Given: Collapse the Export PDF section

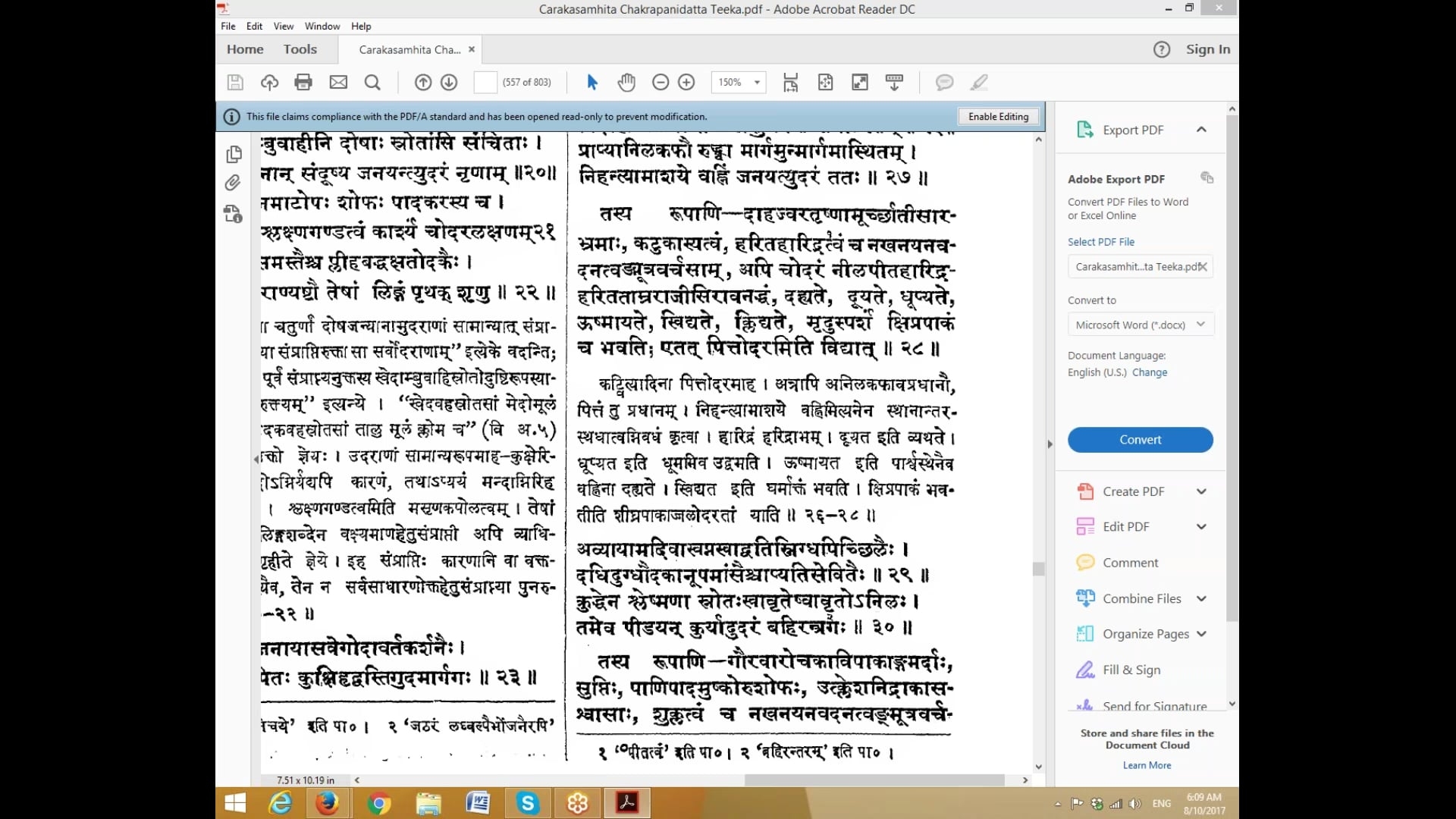Looking at the screenshot, I should click(1201, 130).
